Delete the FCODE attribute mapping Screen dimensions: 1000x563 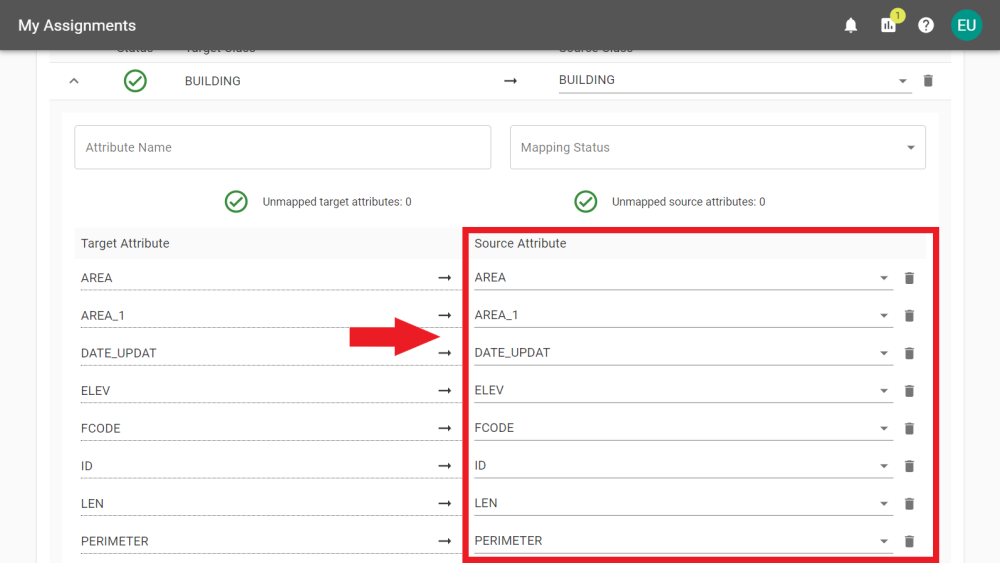[x=909, y=428]
